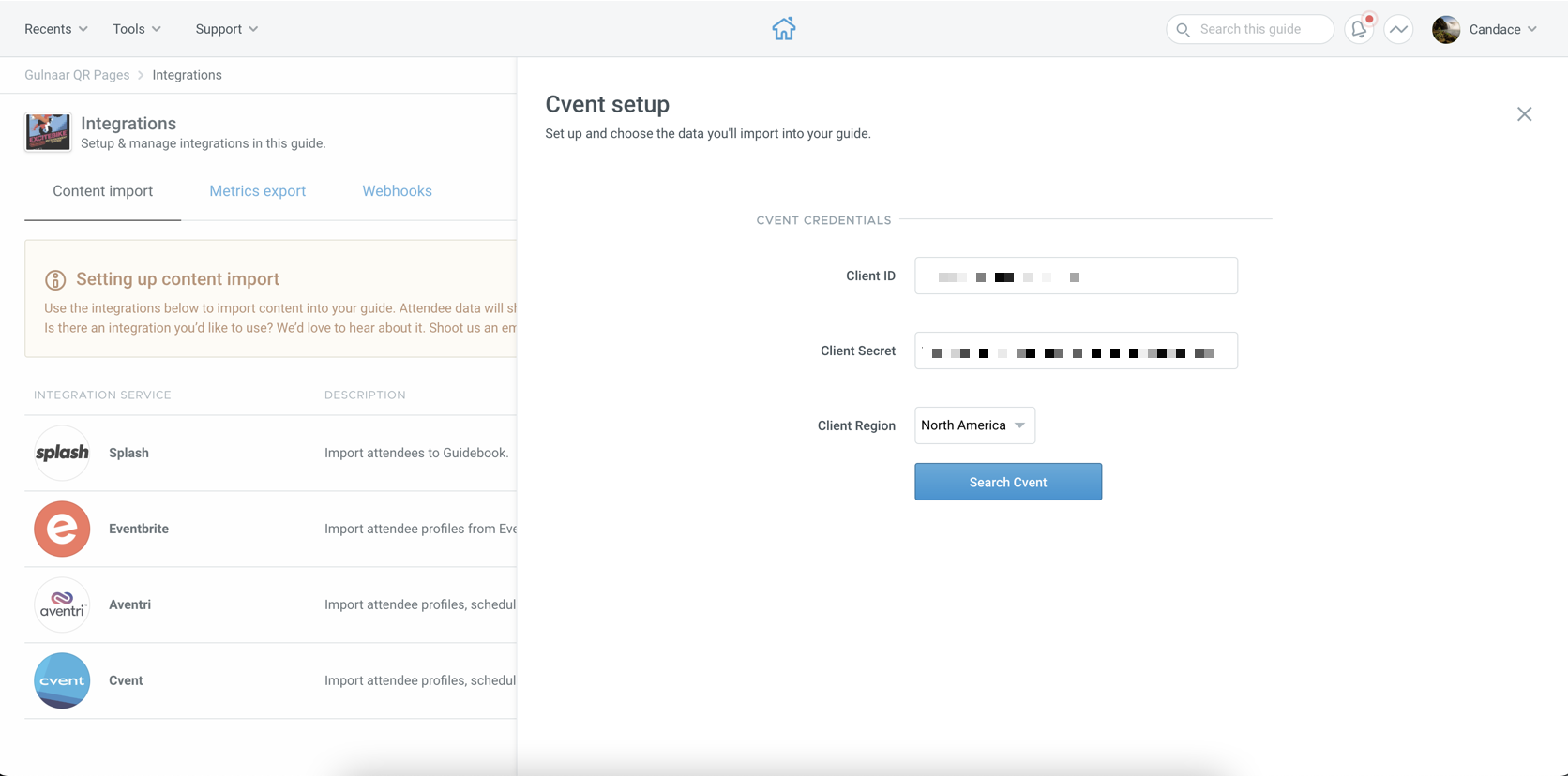
Task: Click the Splash logo icon
Action: tap(62, 453)
